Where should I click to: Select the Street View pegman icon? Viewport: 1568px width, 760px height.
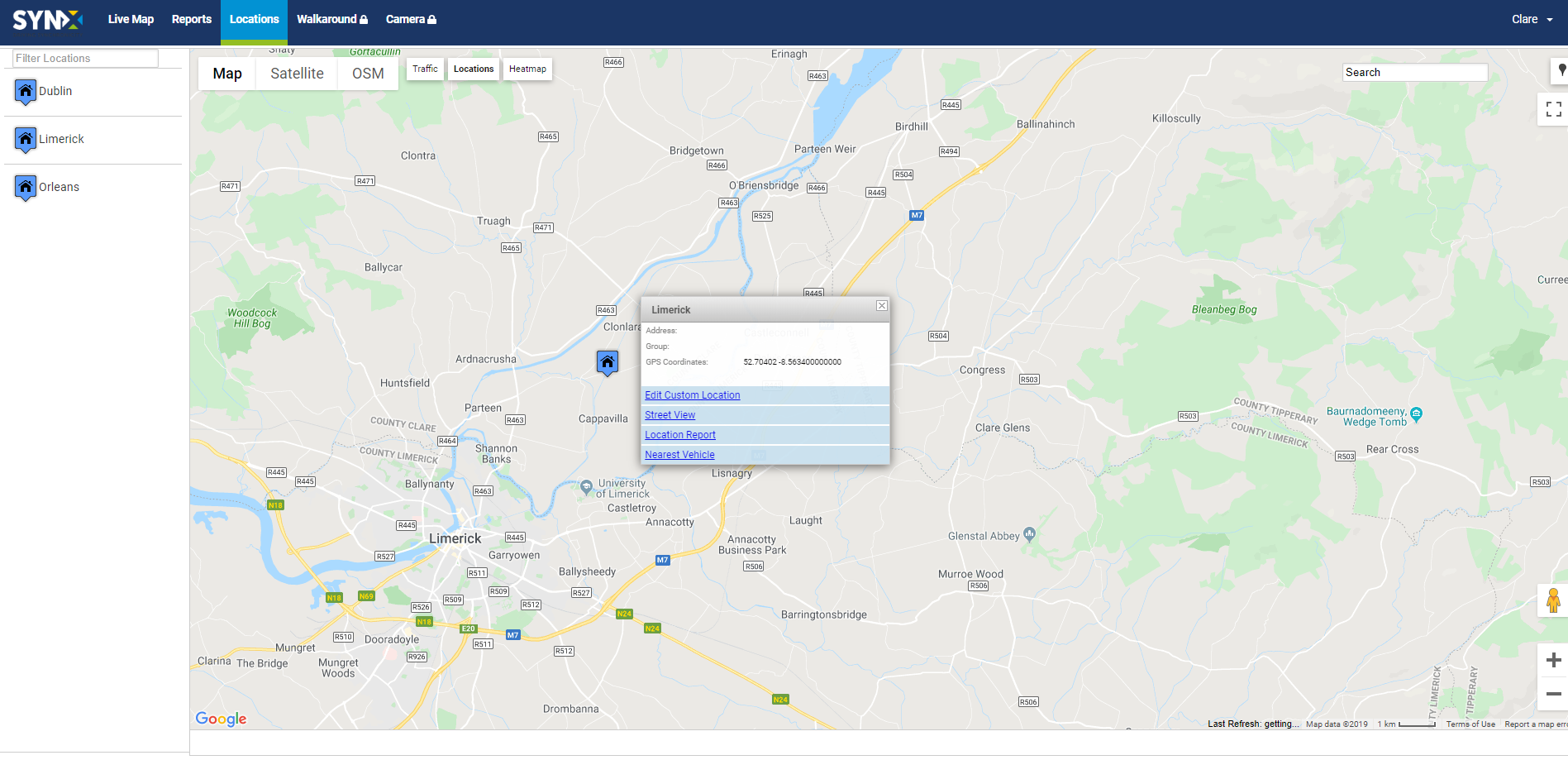tap(1553, 600)
